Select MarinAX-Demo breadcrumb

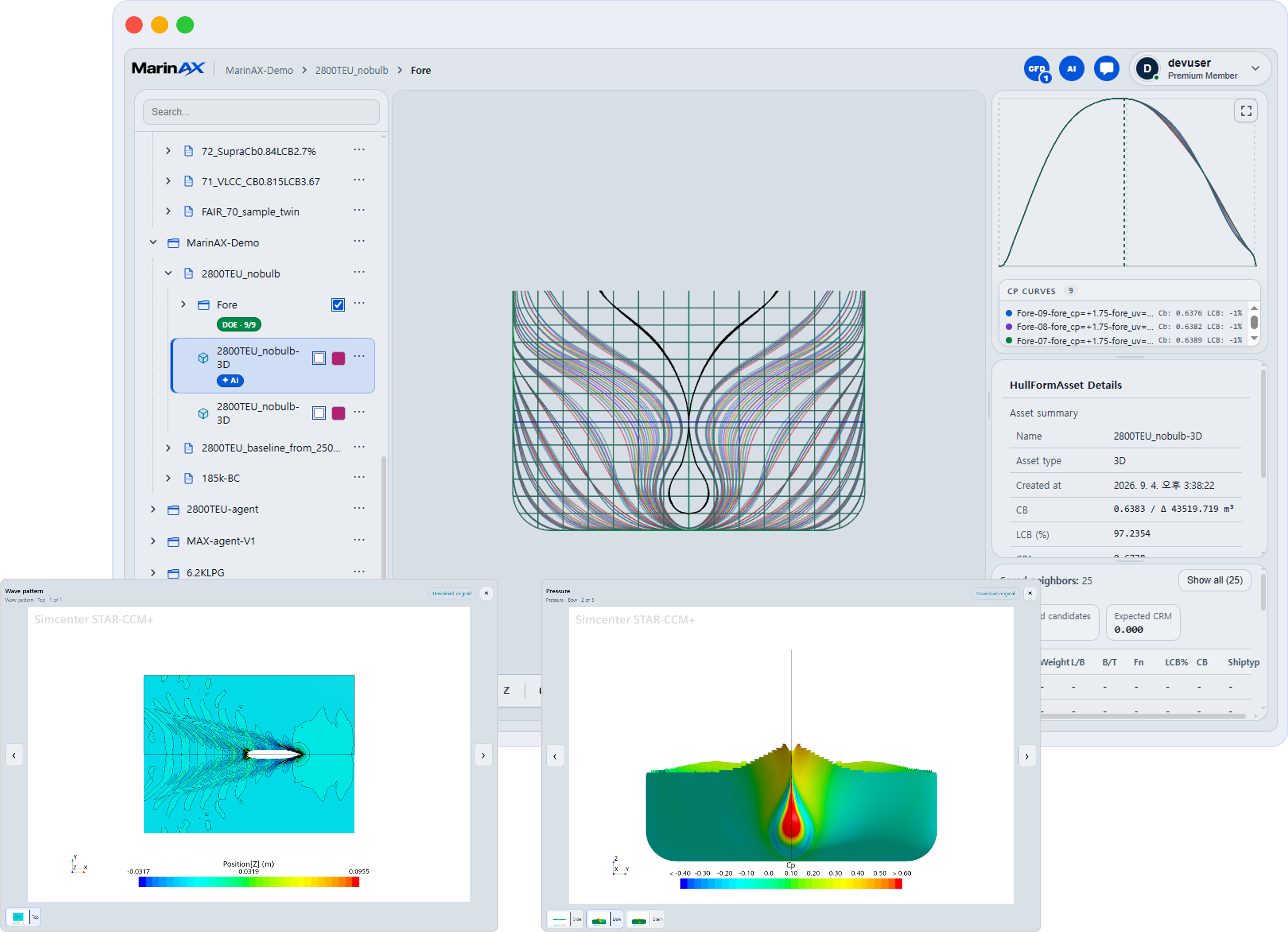coord(259,71)
